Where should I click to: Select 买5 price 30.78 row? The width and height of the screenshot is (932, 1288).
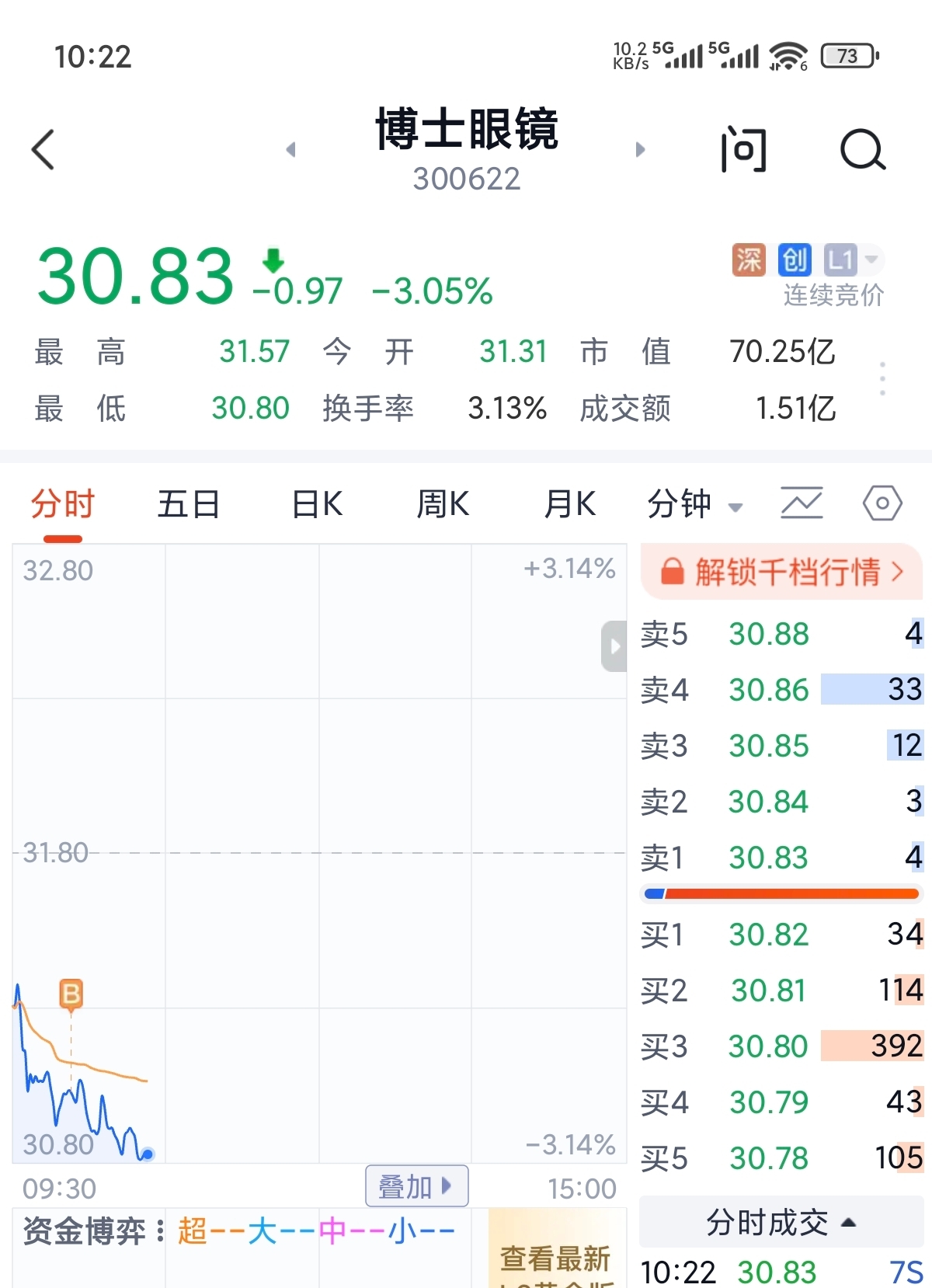(x=781, y=1158)
